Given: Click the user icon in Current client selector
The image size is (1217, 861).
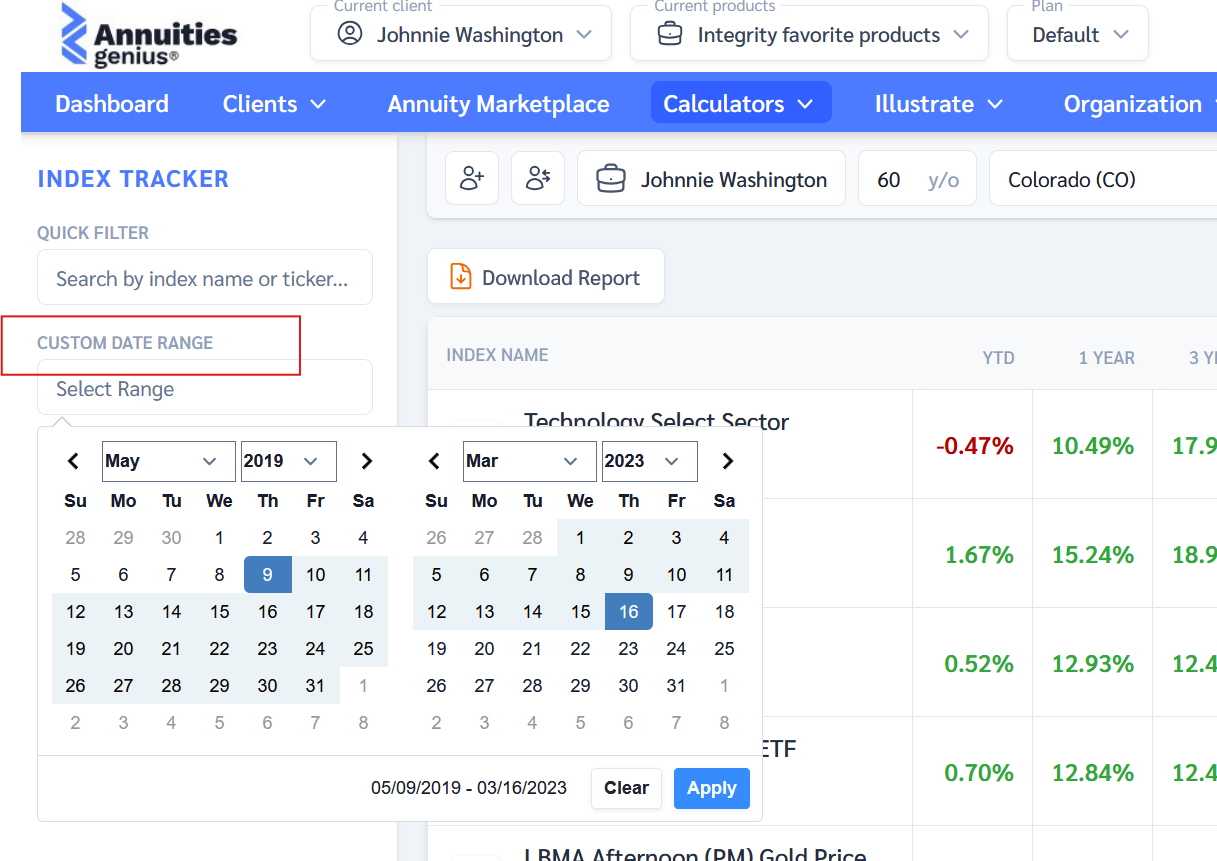Looking at the screenshot, I should (x=349, y=34).
